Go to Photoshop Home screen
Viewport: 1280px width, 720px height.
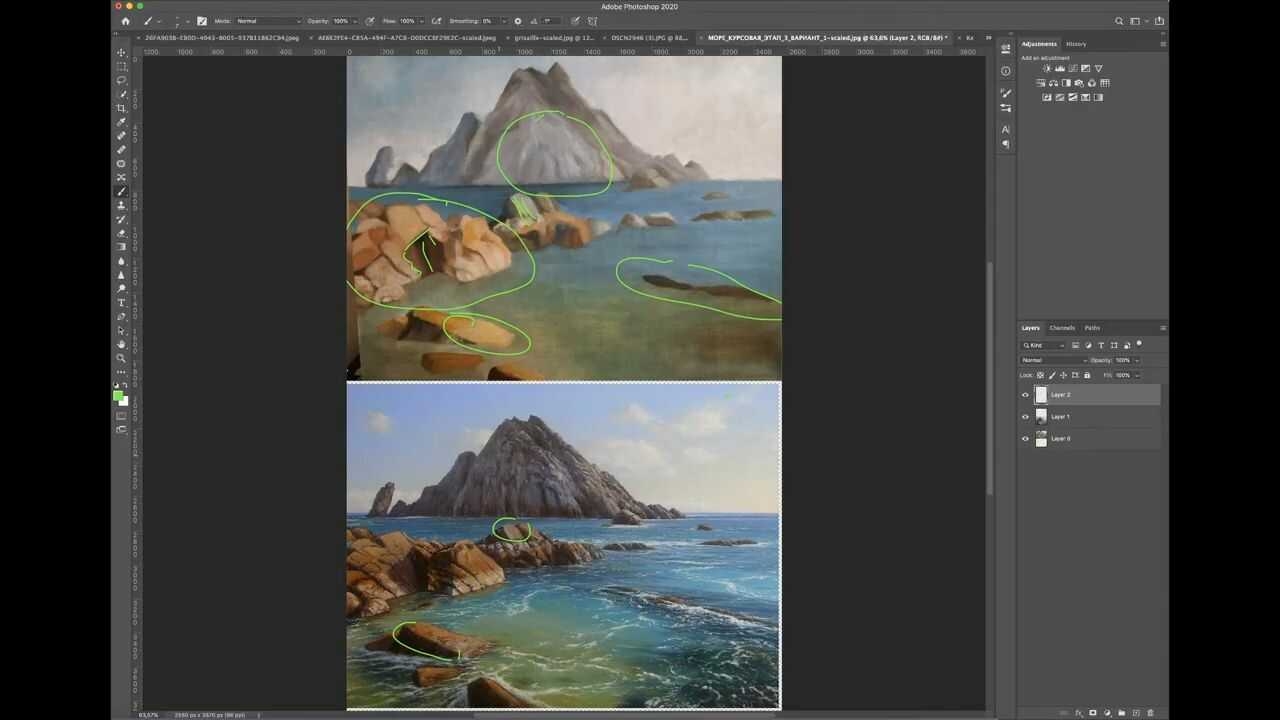125,21
